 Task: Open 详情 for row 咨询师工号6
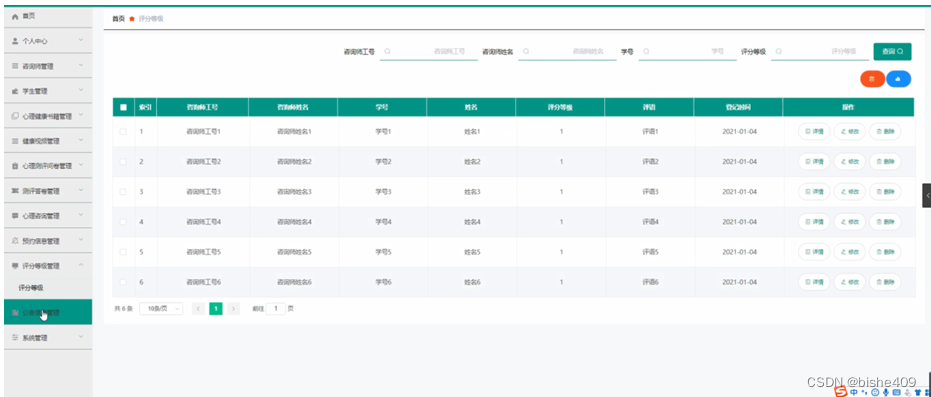[814, 282]
